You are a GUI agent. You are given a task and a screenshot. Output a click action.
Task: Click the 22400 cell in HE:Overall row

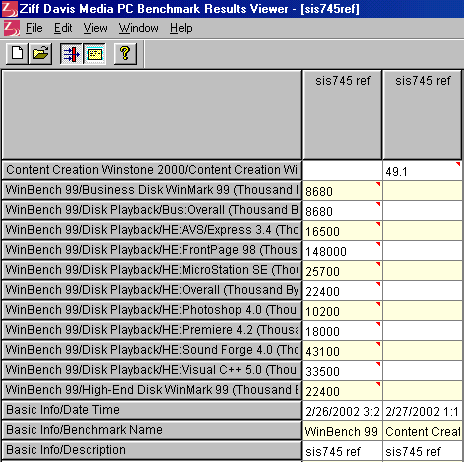coord(342,291)
